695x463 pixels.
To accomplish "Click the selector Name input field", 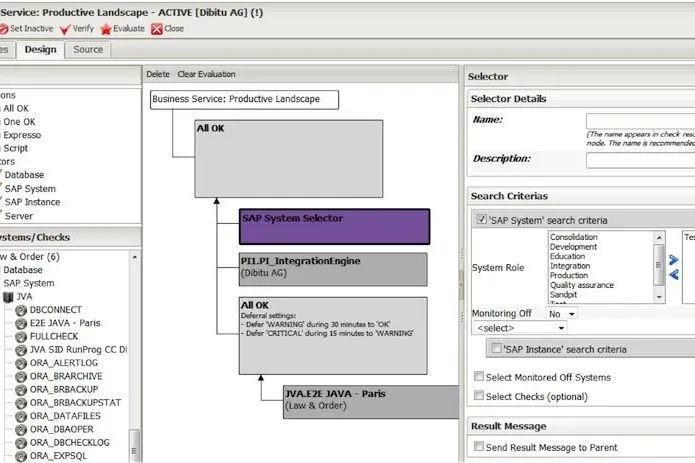I will click(640, 121).
